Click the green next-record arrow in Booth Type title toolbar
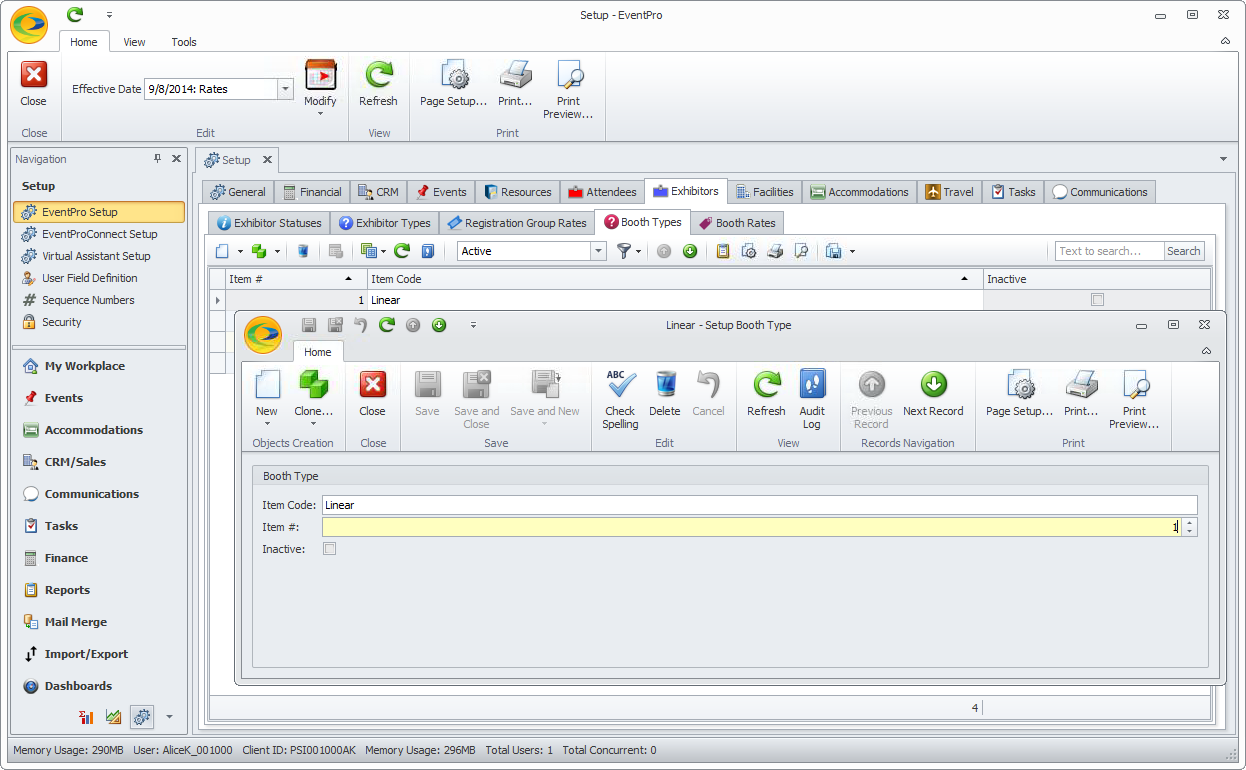1246x770 pixels. 439,325
